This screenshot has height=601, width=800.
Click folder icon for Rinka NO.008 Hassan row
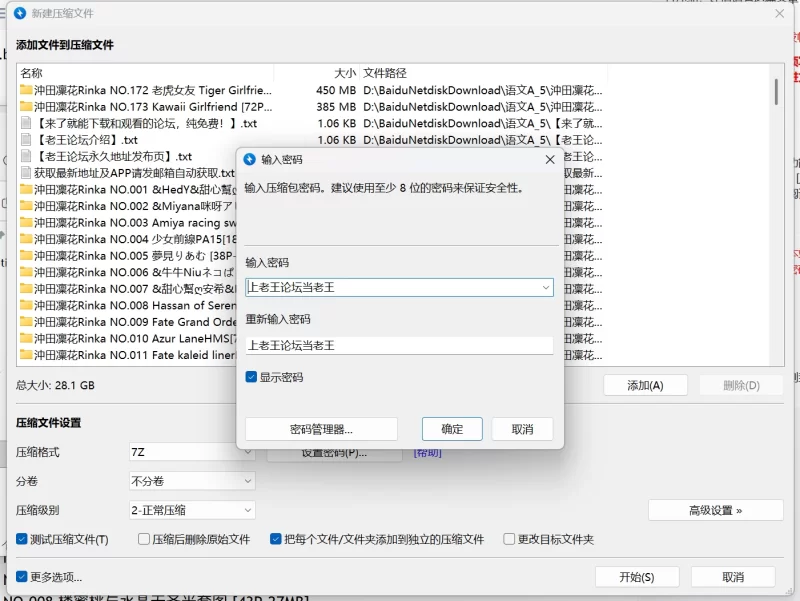pos(26,305)
